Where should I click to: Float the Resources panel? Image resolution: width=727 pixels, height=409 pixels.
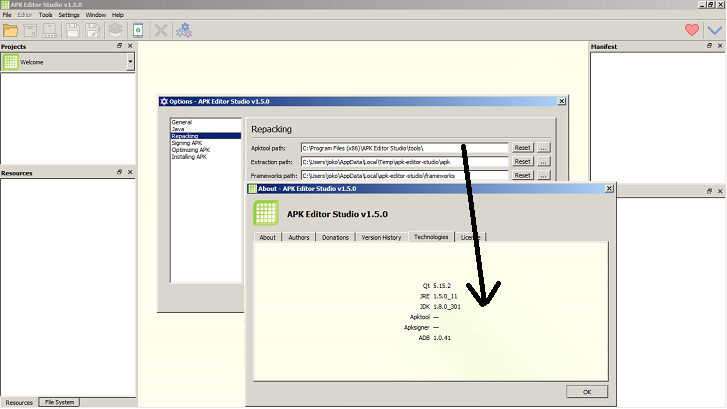tap(119, 172)
